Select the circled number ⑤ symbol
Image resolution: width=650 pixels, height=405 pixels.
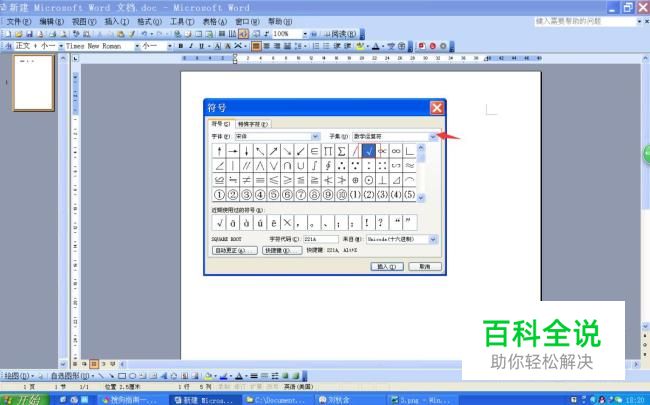(273, 194)
